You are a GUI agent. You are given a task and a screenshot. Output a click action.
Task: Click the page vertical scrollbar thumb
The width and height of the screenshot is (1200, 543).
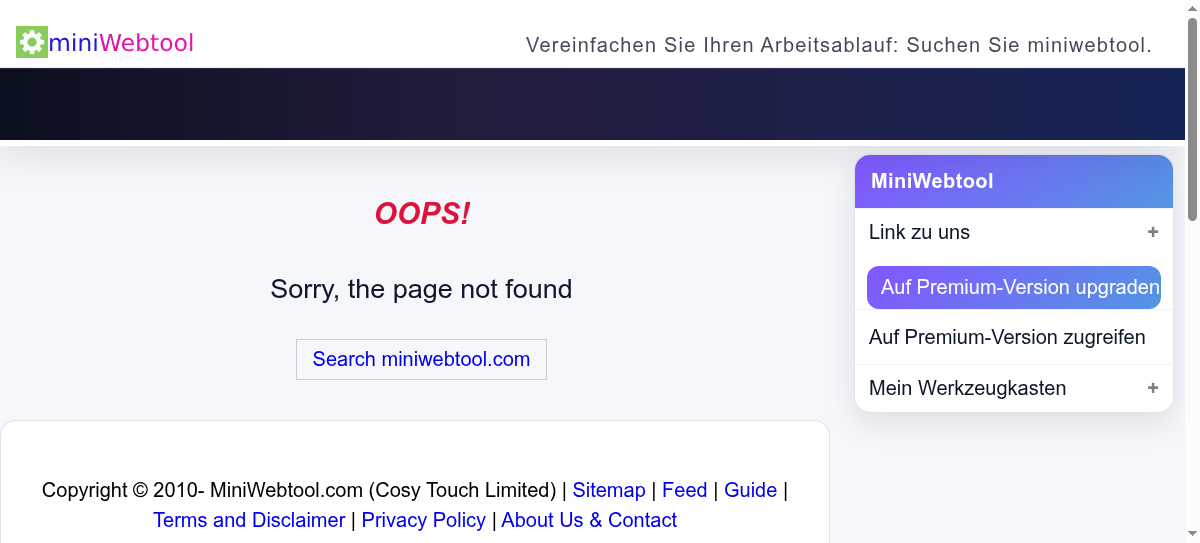[x=1192, y=118]
